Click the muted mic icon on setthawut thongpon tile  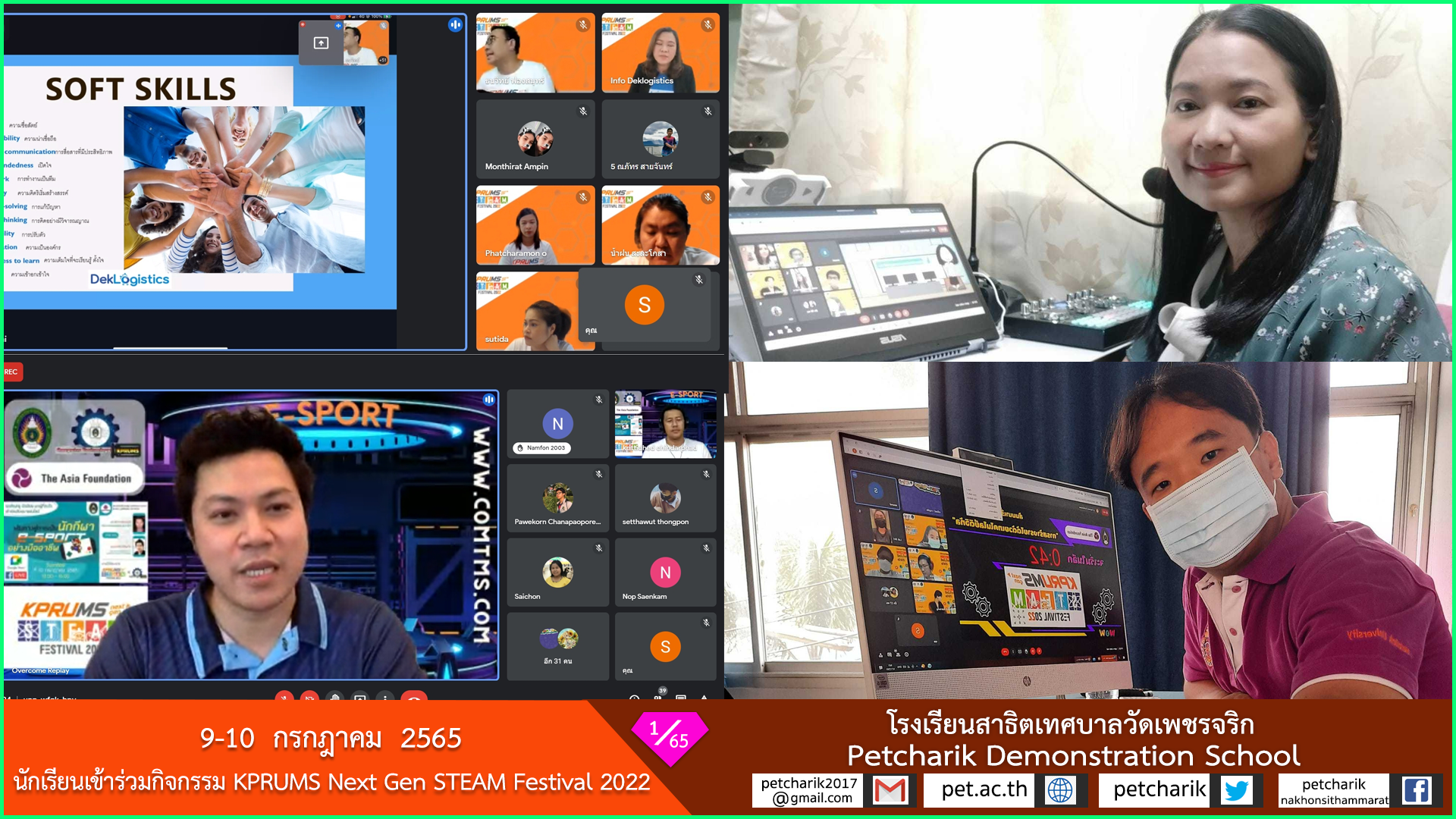coord(706,474)
